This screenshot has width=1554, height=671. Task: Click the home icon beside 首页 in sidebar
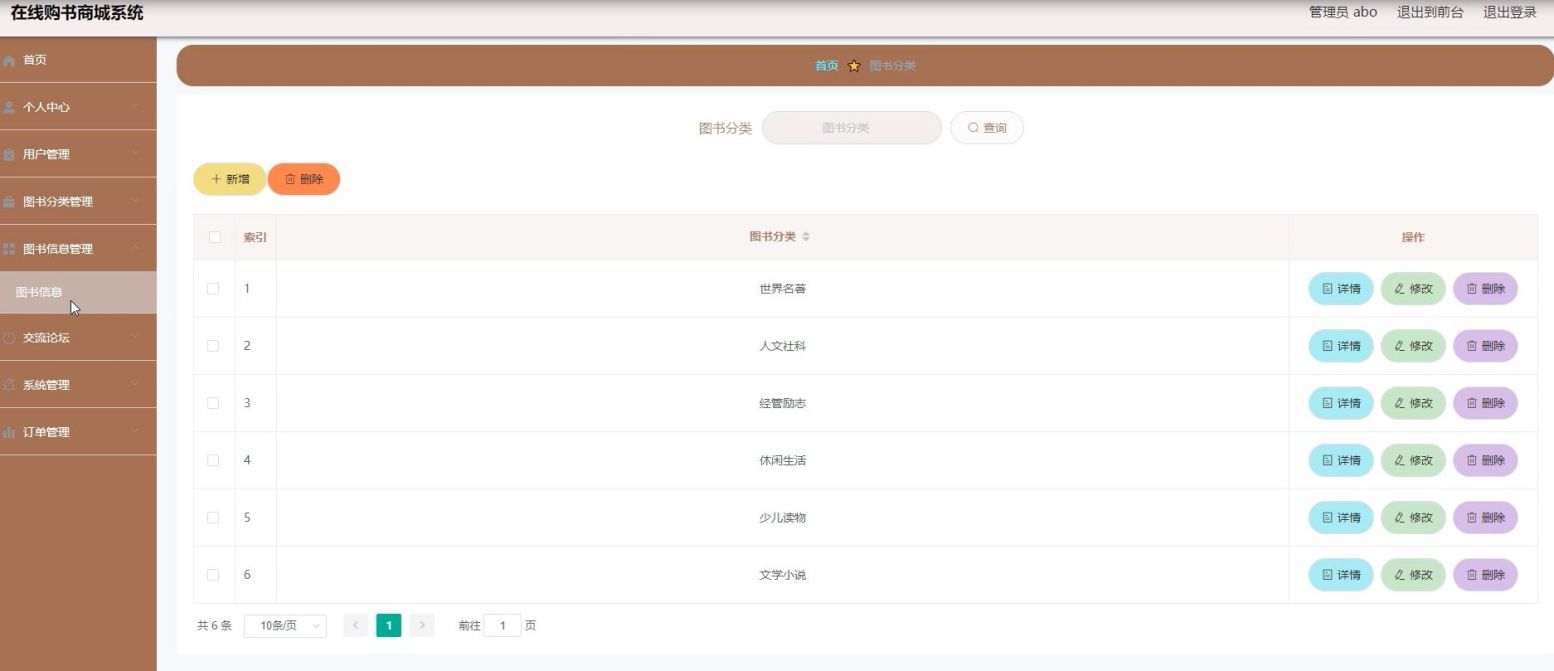coord(9,60)
